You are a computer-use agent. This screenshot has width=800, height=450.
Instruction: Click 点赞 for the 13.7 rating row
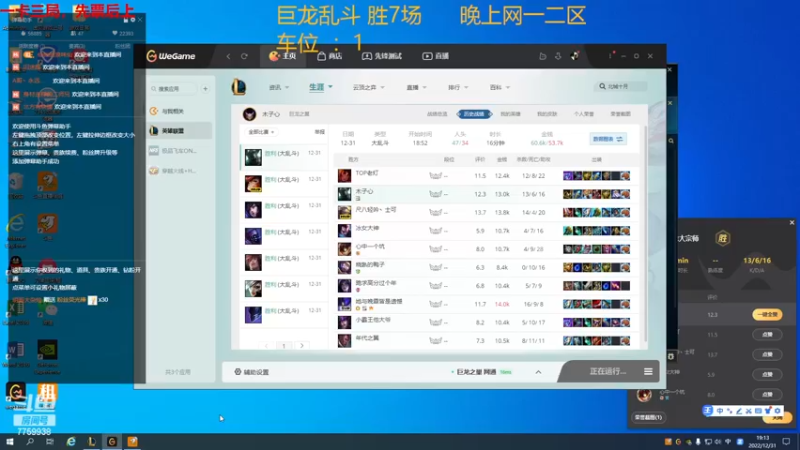(x=767, y=354)
